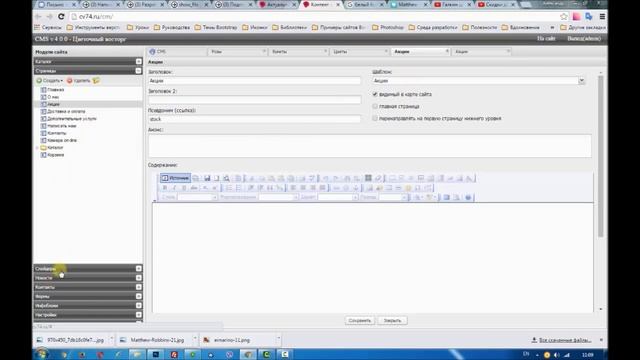Toggle 'главная страница' checkbox
Image resolution: width=640 pixels, height=360 pixels.
click(x=375, y=107)
